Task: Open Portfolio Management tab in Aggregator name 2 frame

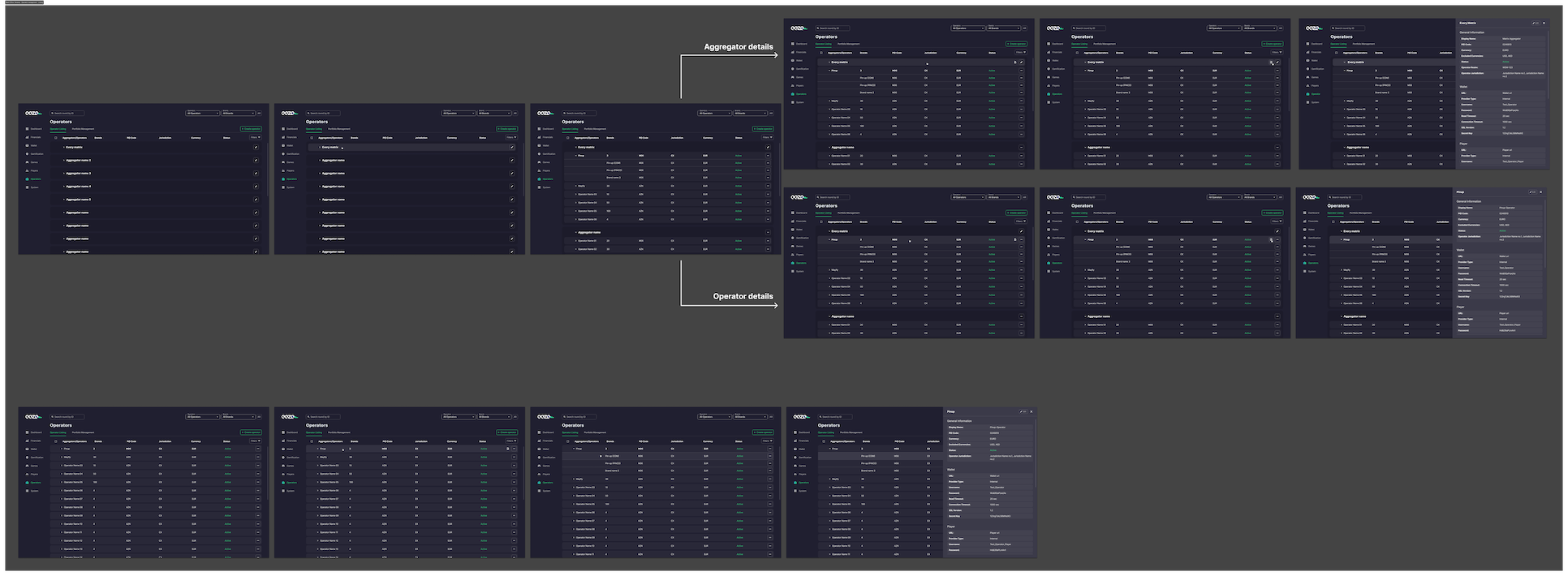Action: click(83, 129)
